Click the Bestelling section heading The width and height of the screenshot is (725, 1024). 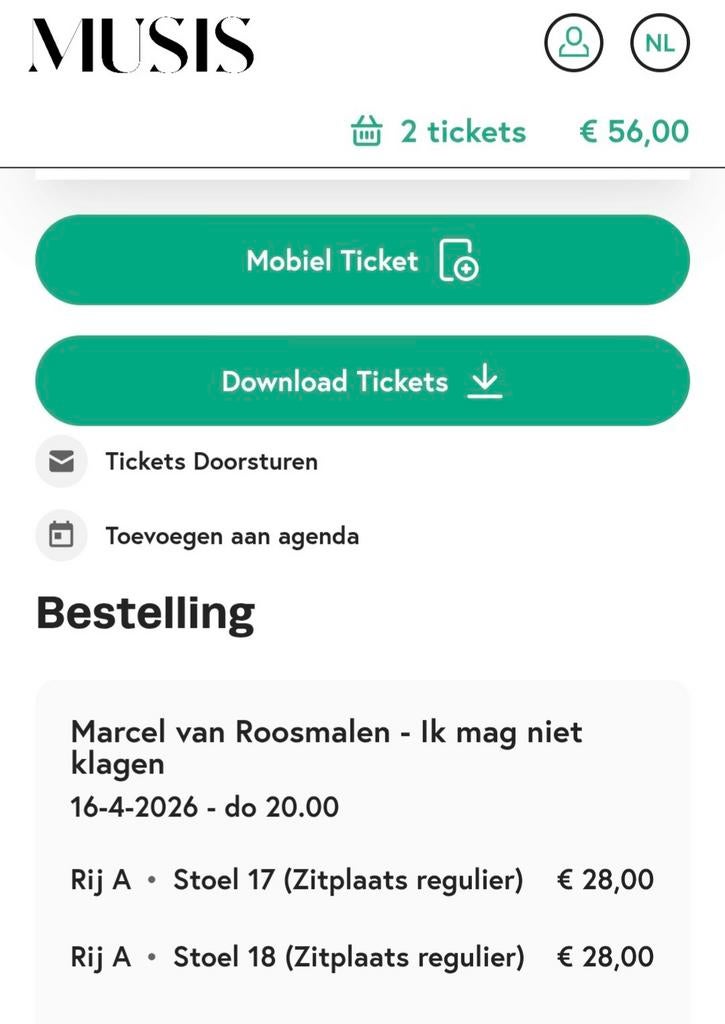point(144,612)
